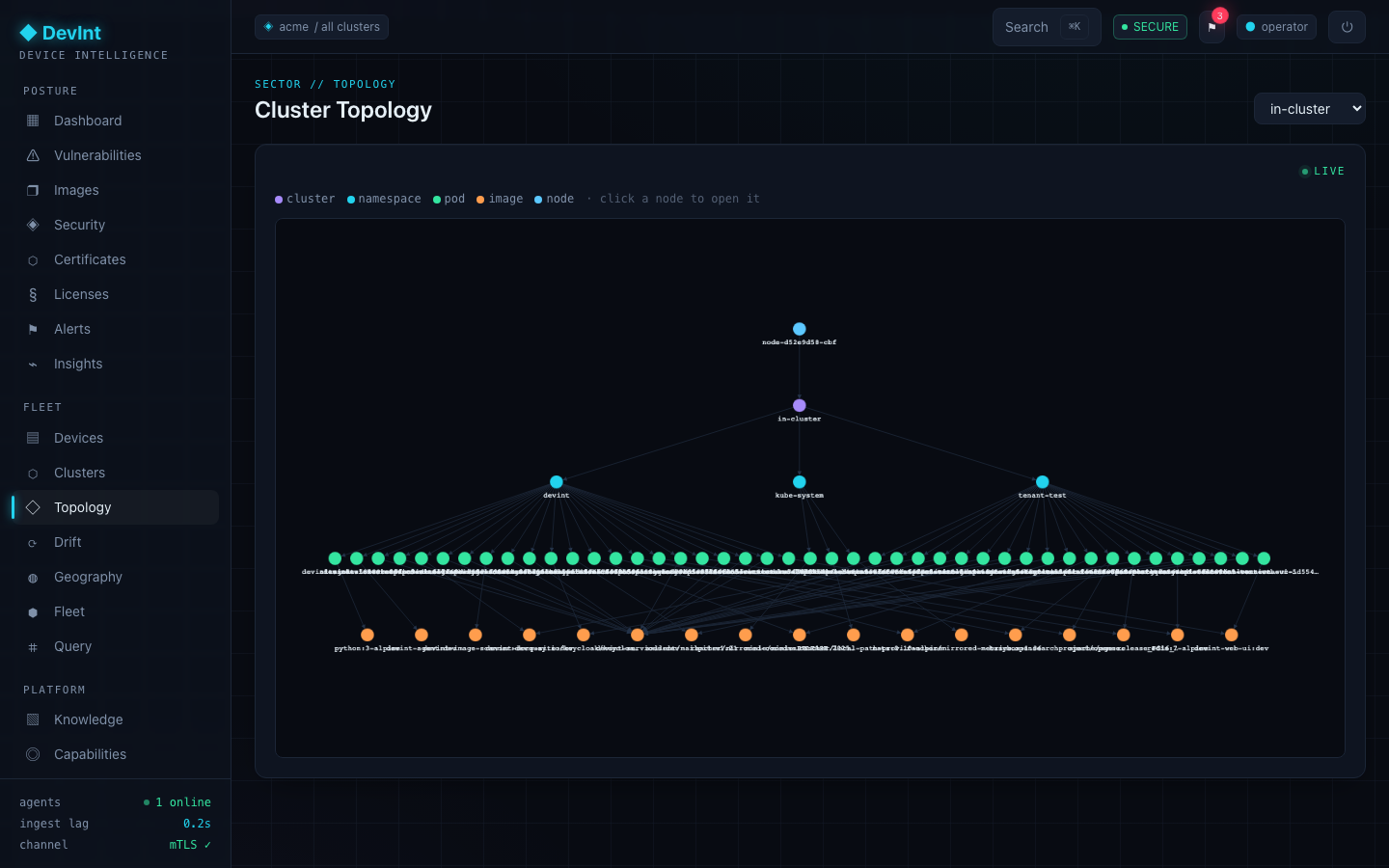Click the ingest lag 0.2s value

click(197, 824)
